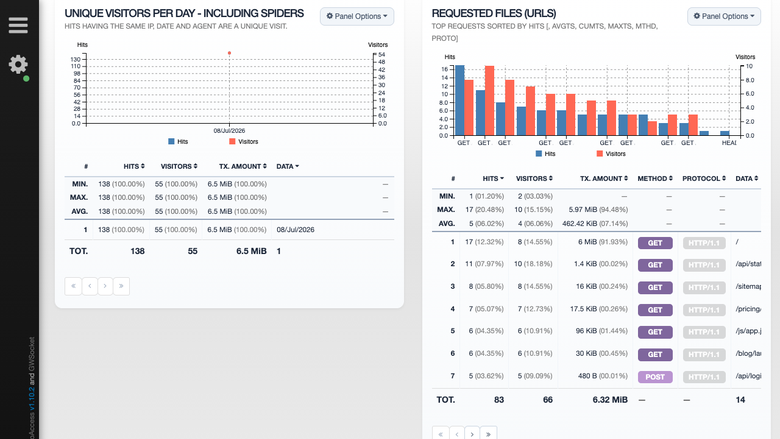This screenshot has height=439, width=780.
Task: Go to last page in requested files panel
Action: (488, 434)
